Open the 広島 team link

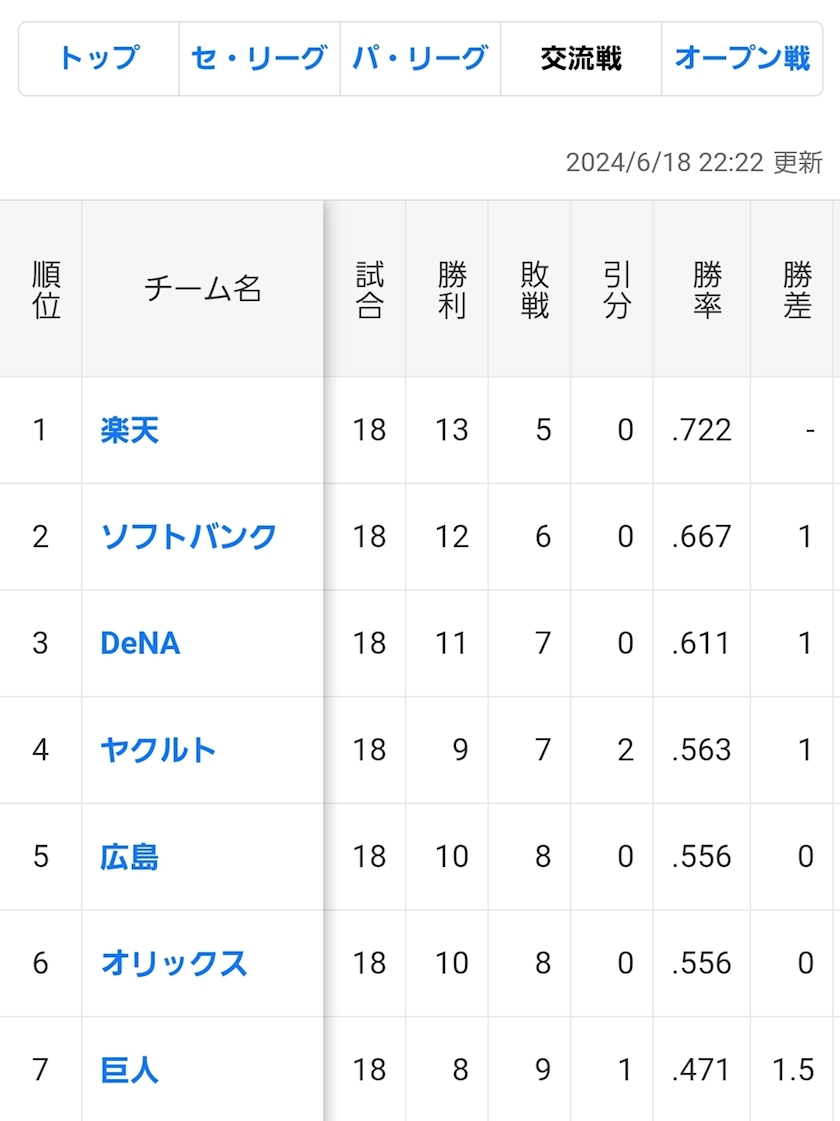point(130,857)
